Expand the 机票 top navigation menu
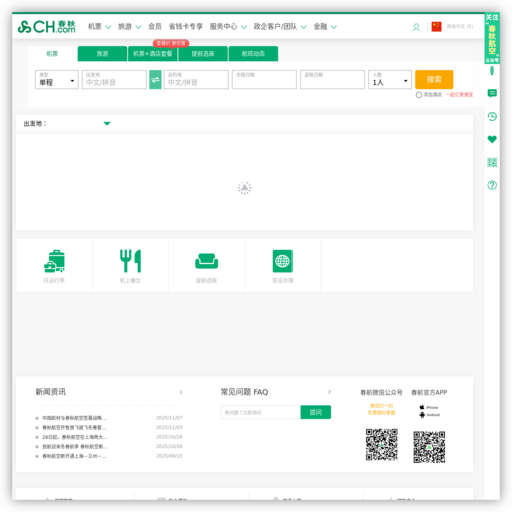The height and width of the screenshot is (512, 512). pyautogui.click(x=99, y=27)
